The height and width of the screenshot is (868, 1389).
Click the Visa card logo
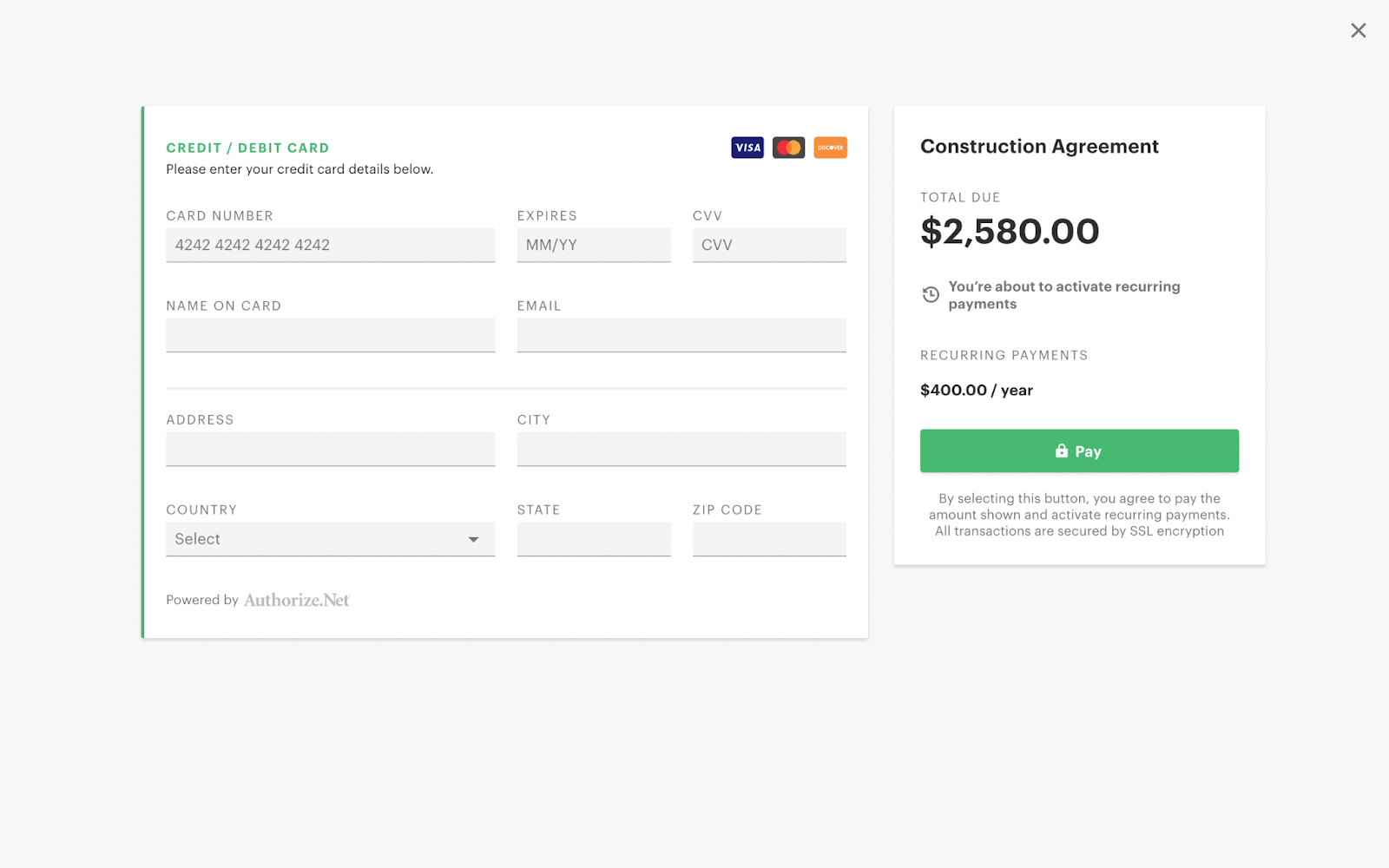pos(747,148)
